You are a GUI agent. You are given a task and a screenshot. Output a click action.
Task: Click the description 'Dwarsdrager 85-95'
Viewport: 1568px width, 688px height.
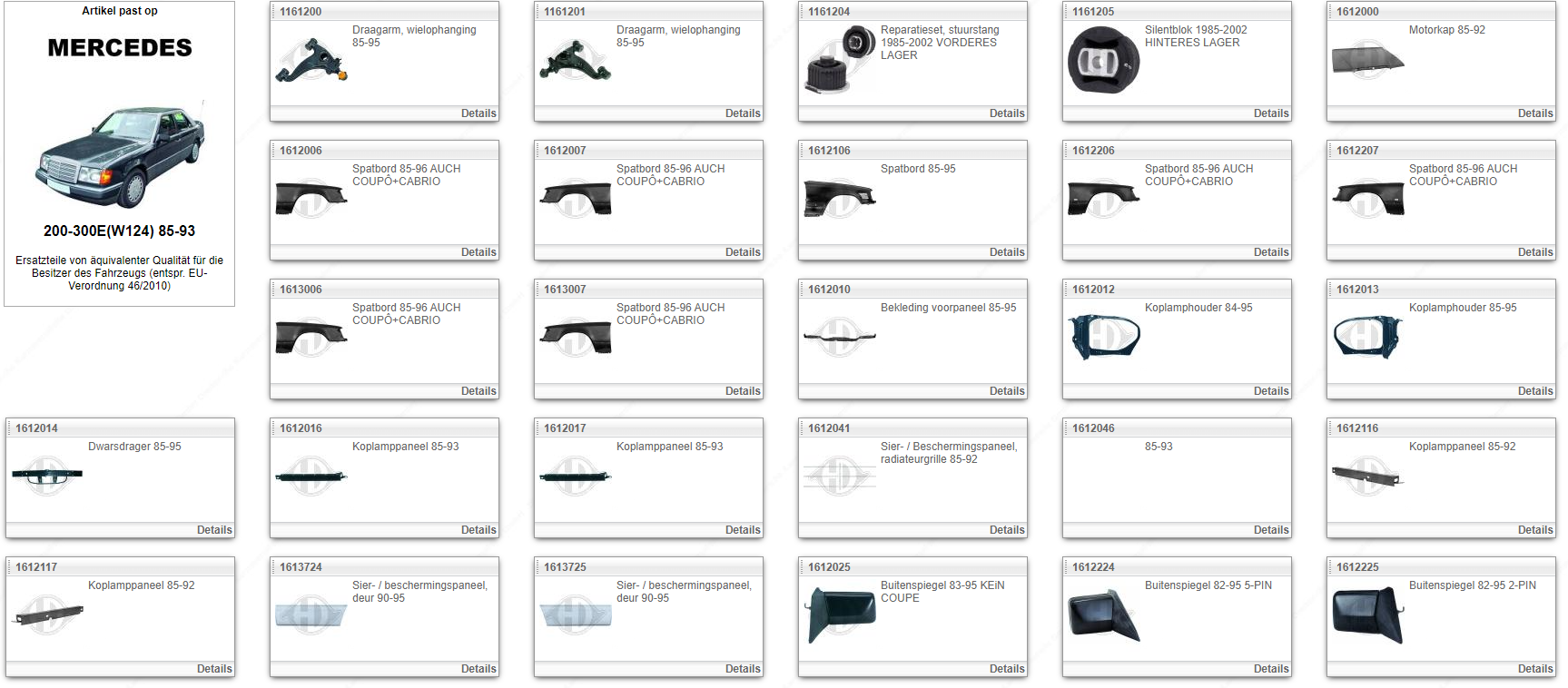click(x=134, y=447)
